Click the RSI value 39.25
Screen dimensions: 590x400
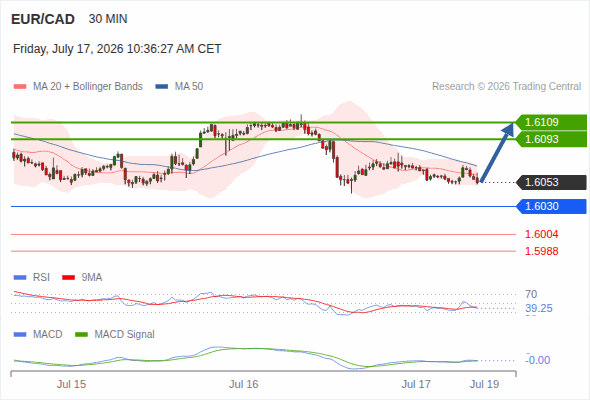pyautogui.click(x=539, y=309)
